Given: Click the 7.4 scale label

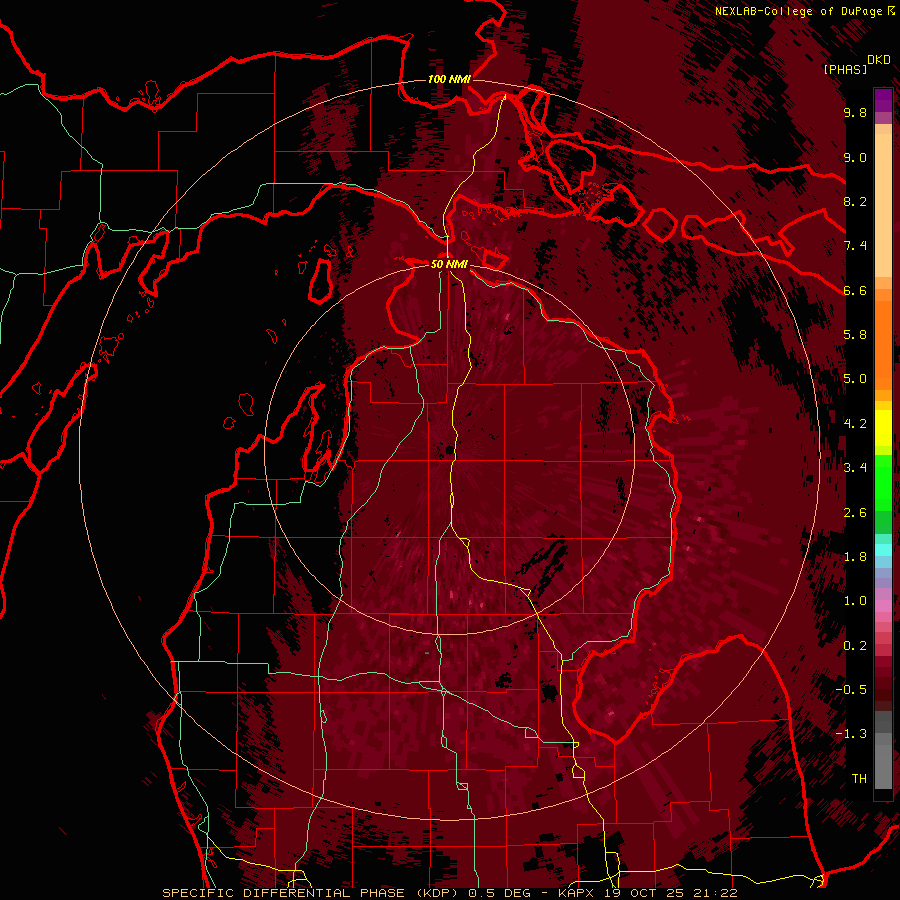Looking at the screenshot, I should point(855,246).
